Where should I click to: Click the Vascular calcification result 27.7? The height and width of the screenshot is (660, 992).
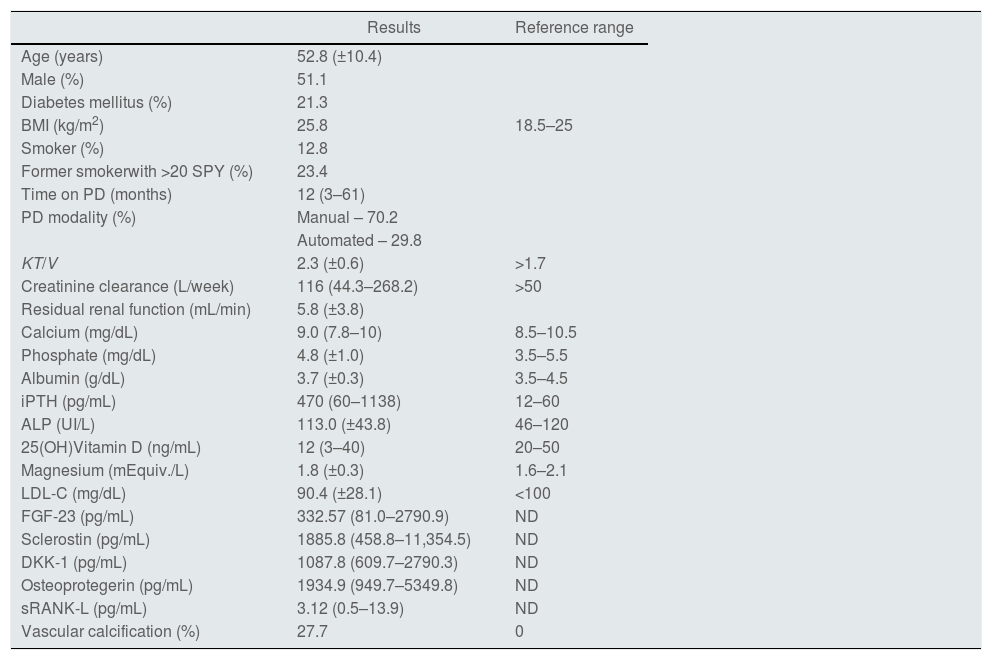tap(312, 632)
